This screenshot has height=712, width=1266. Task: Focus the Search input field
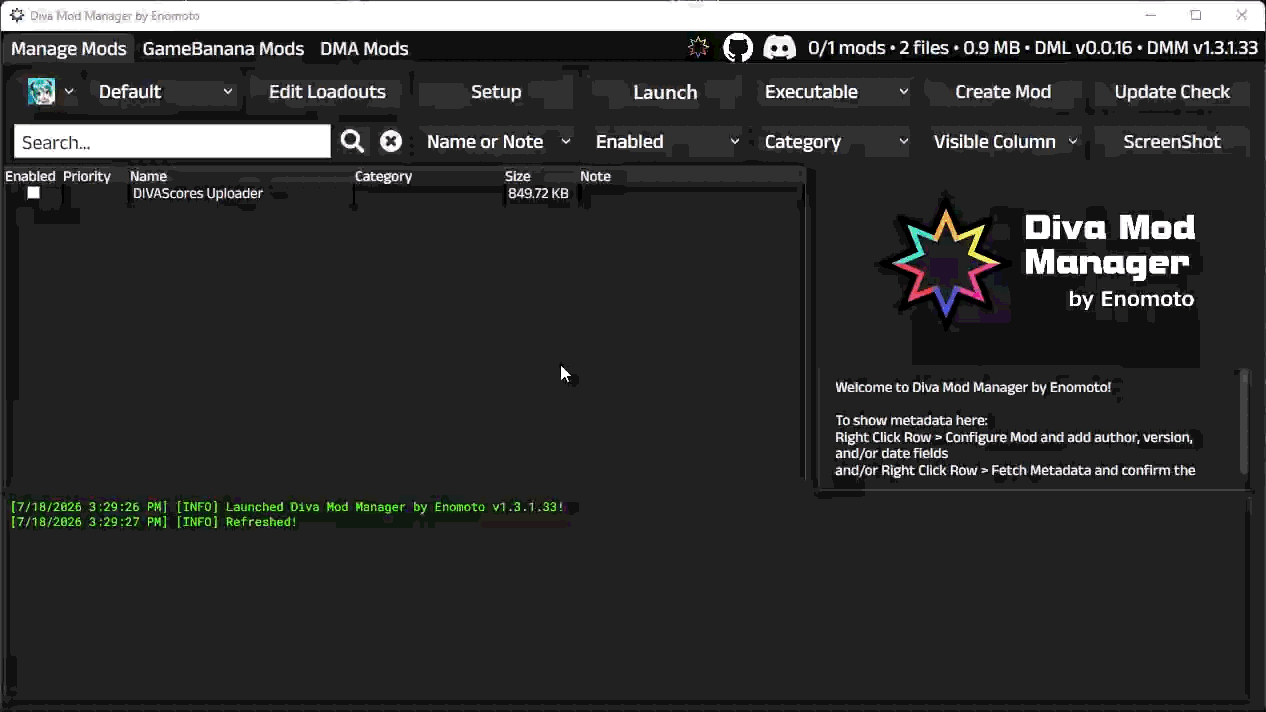pos(172,142)
